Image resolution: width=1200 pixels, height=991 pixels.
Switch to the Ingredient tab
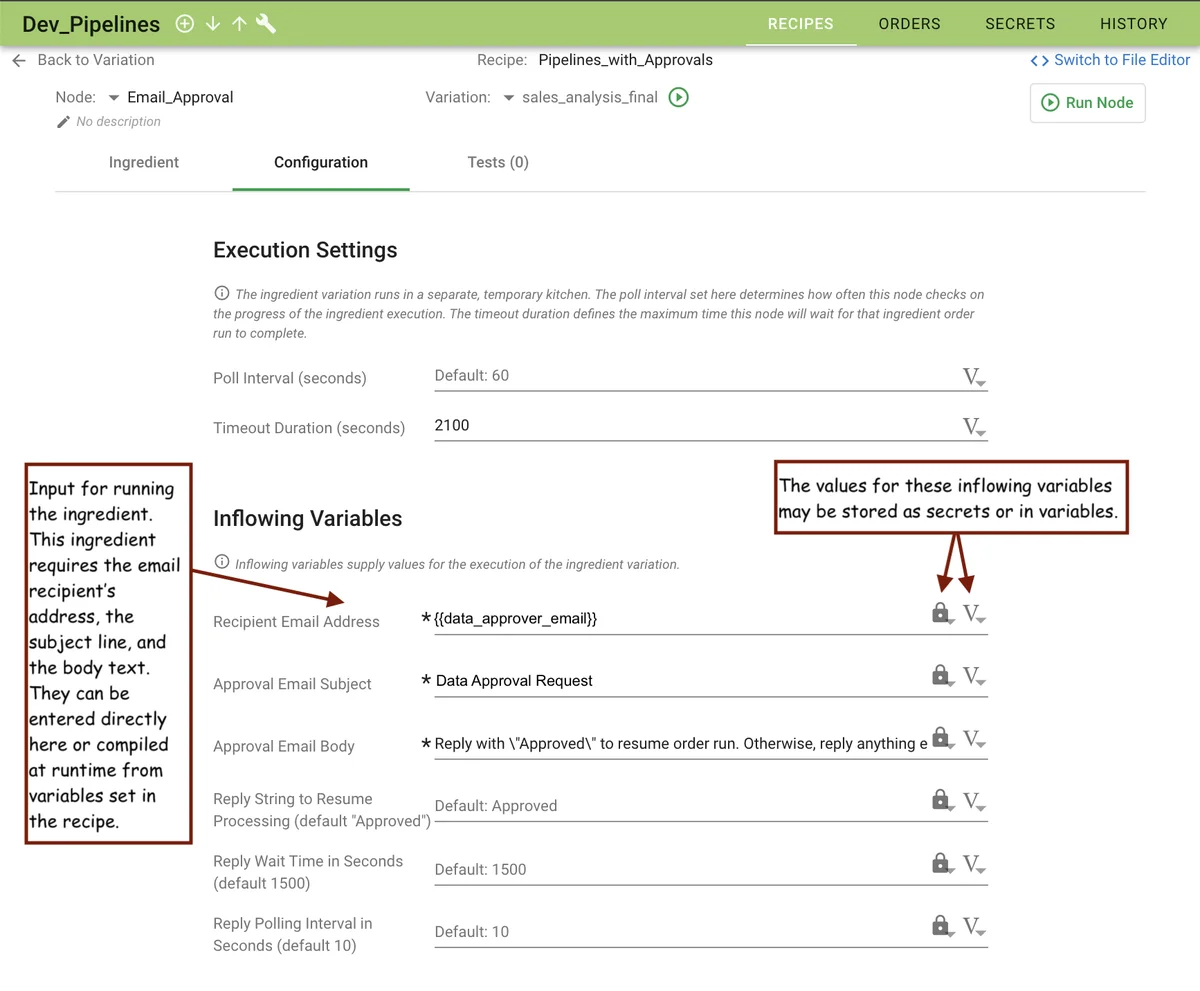144,162
